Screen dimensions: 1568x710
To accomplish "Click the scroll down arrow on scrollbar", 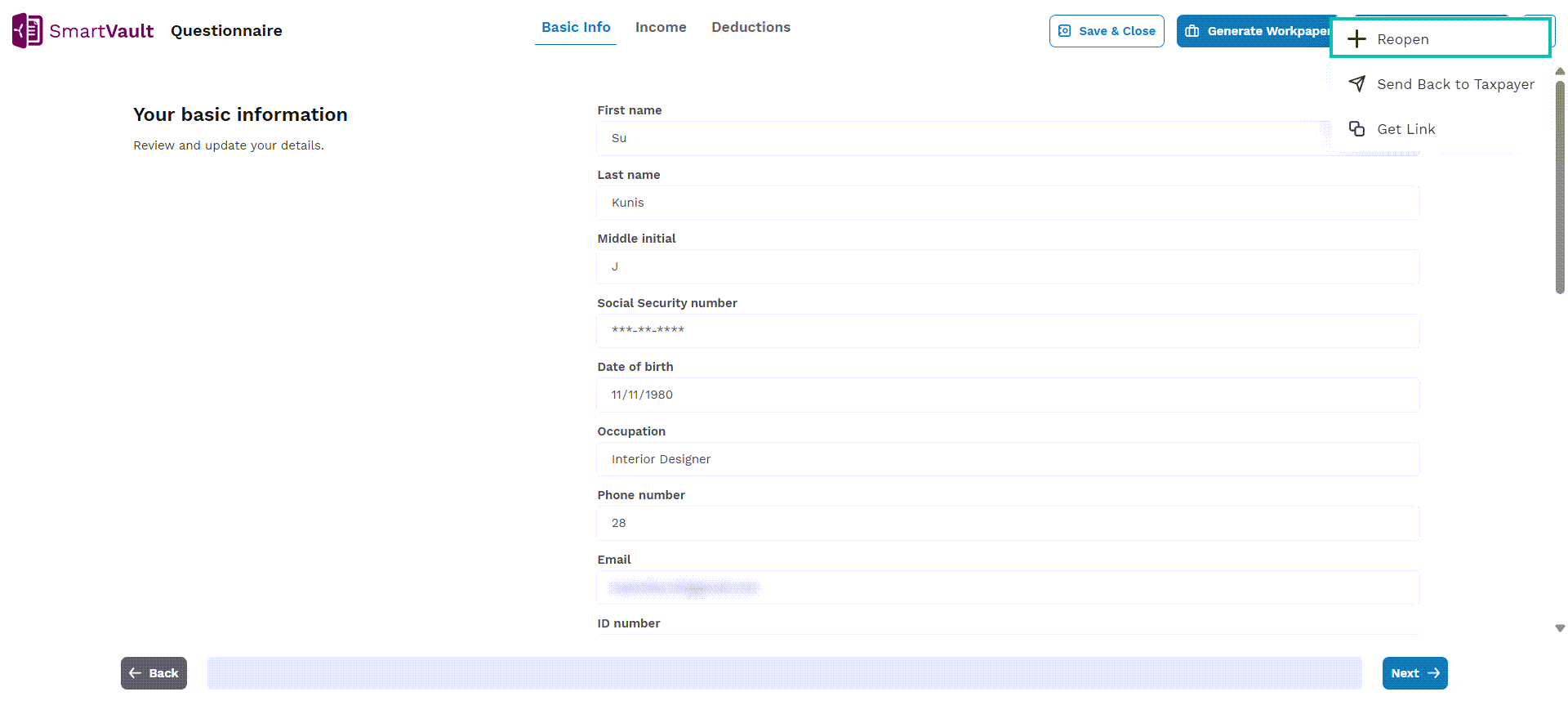I will click(x=1560, y=628).
